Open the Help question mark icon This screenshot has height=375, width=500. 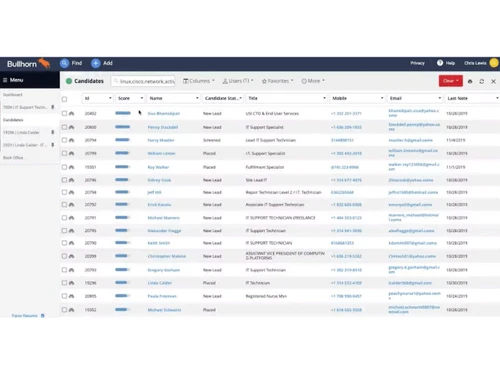(x=440, y=63)
